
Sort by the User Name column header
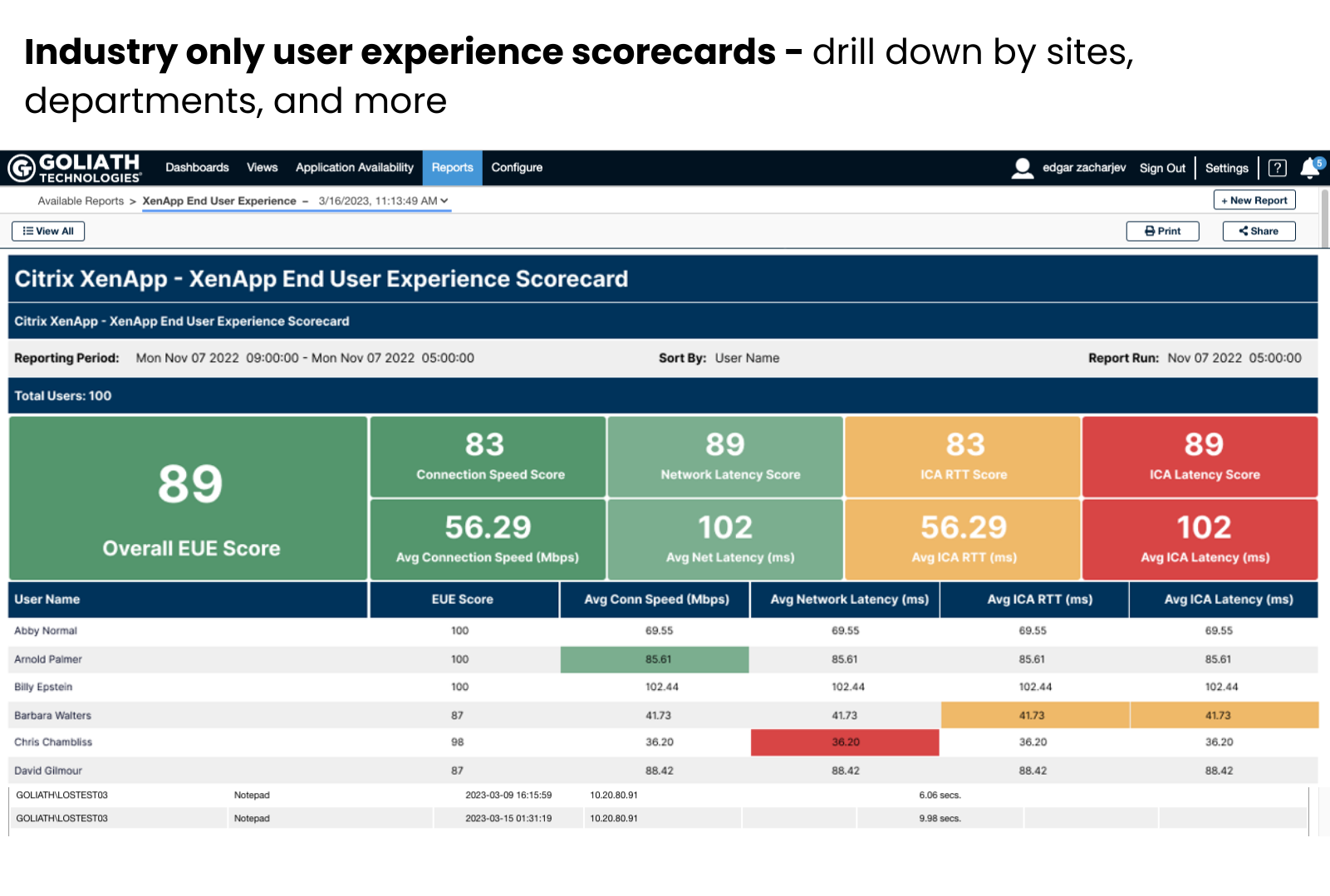188,600
